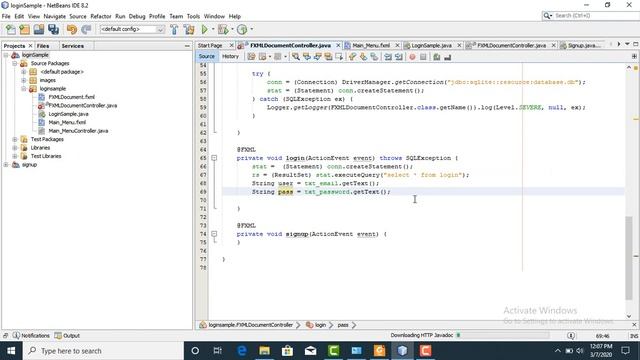This screenshot has width=640, height=360.
Task: Open the Debug Project dropdown arrow
Action: coord(232,29)
